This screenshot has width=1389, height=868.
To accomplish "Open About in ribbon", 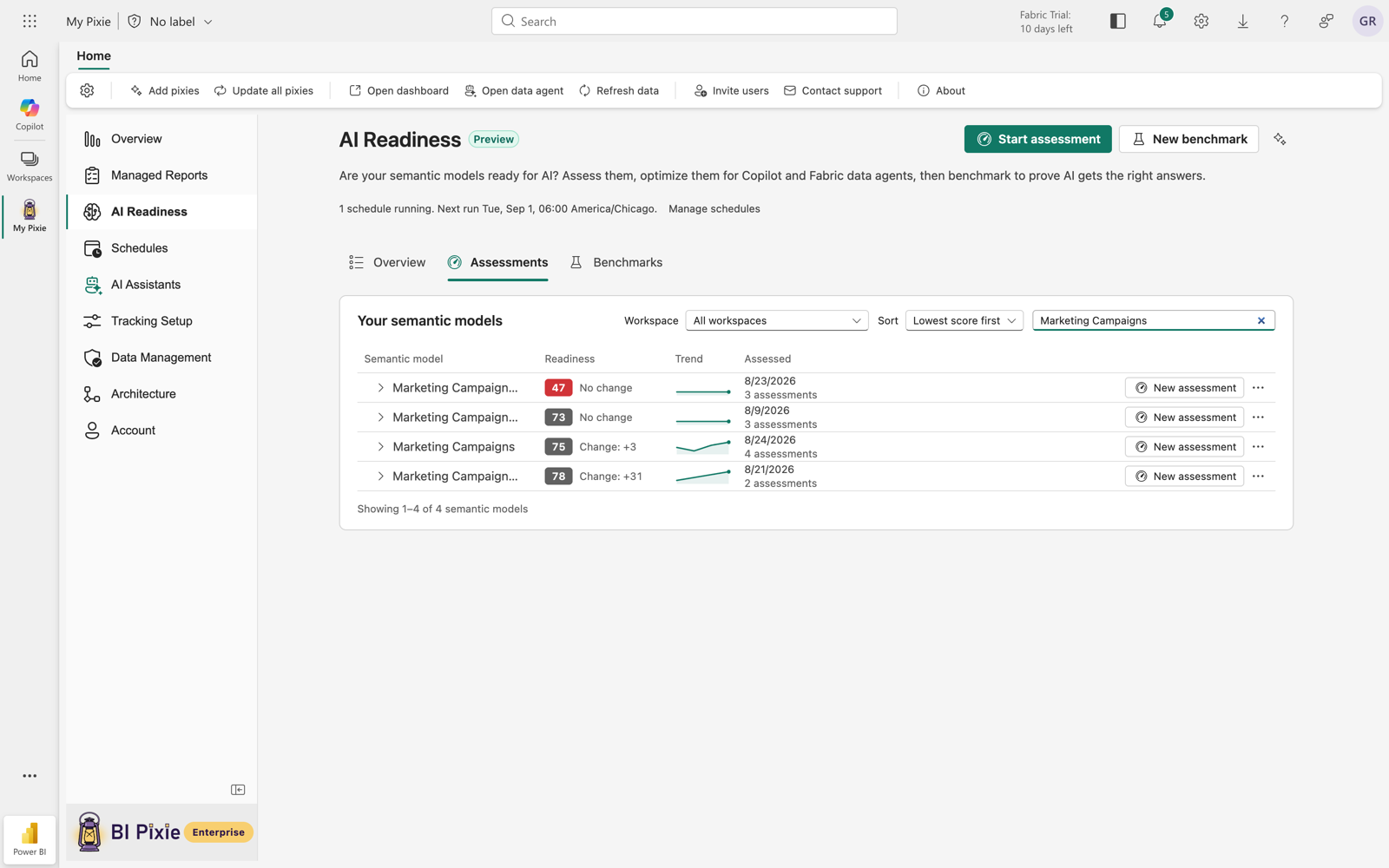I will coord(941,90).
